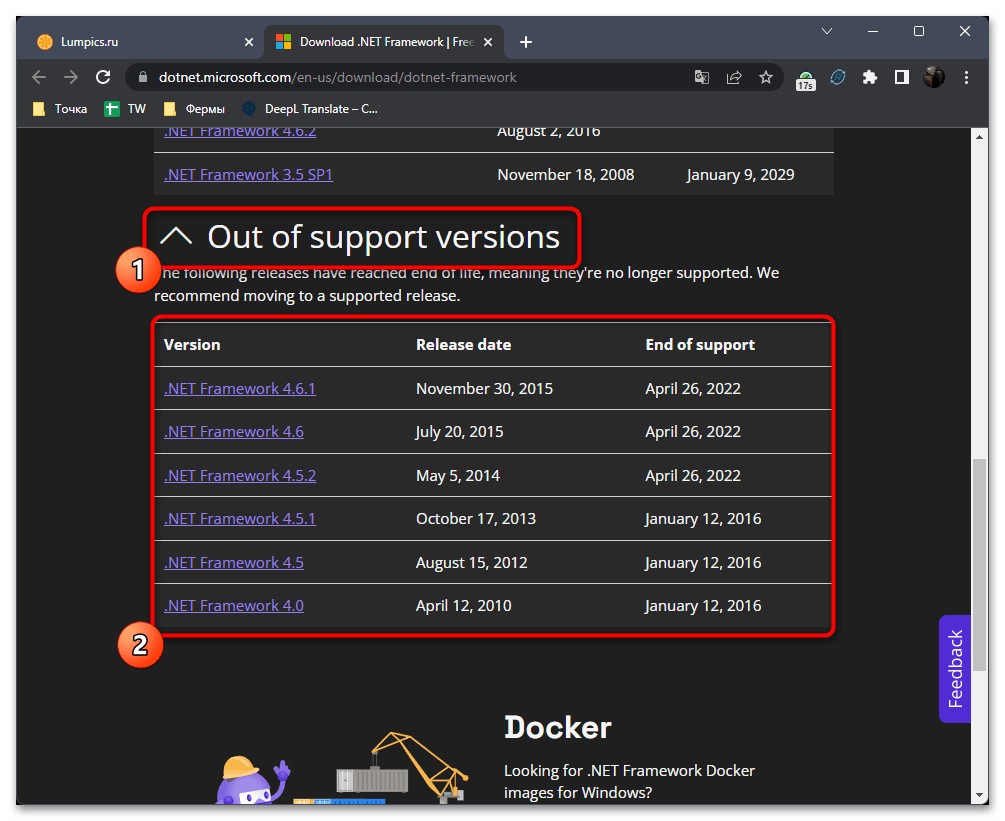Click the 'April 12, 2010' release date
The height and width of the screenshot is (821, 1005).
[463, 606]
